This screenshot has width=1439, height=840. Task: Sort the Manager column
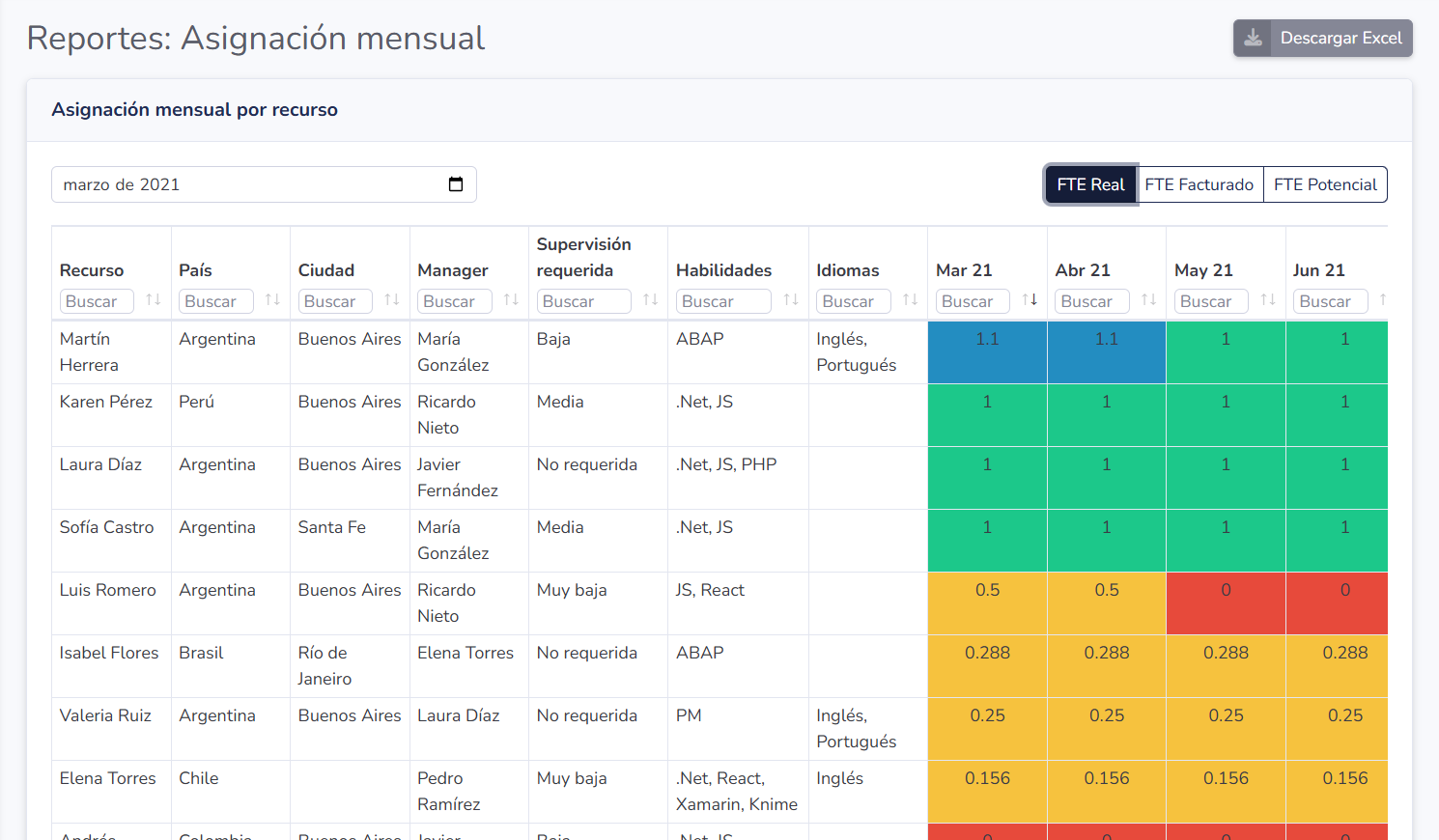click(x=510, y=300)
